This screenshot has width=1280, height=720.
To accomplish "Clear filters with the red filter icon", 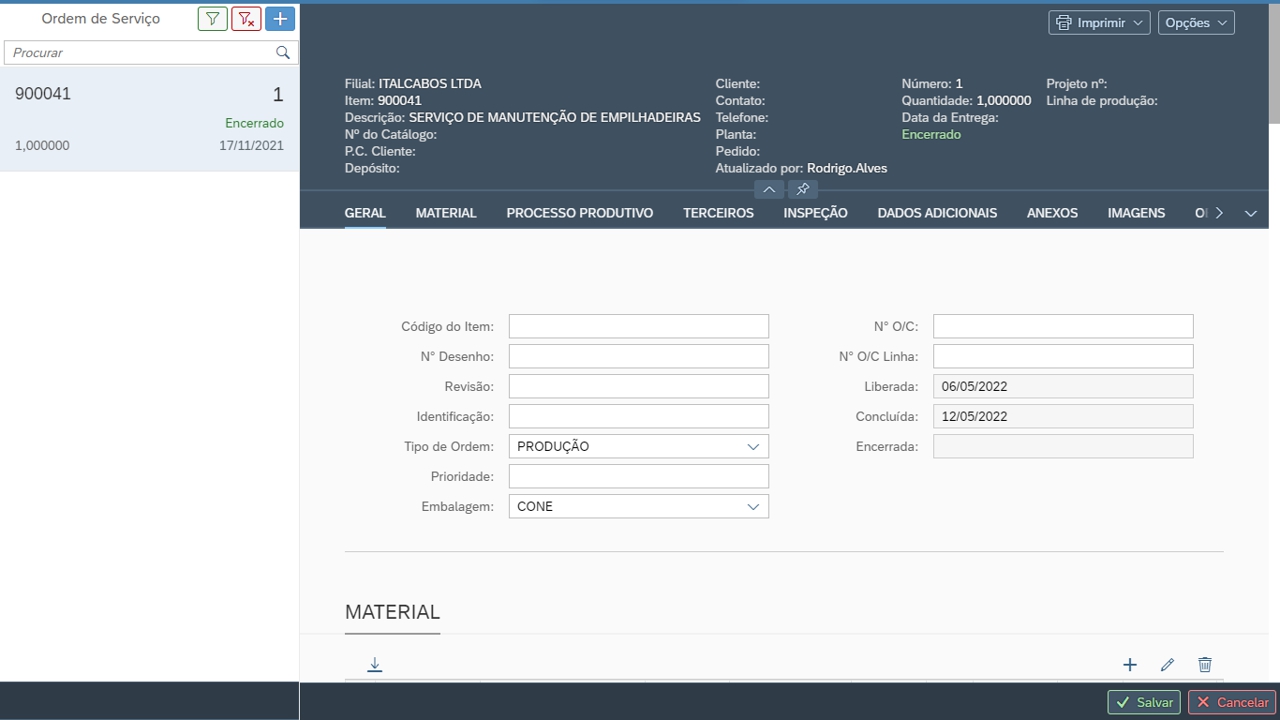I will (x=246, y=19).
